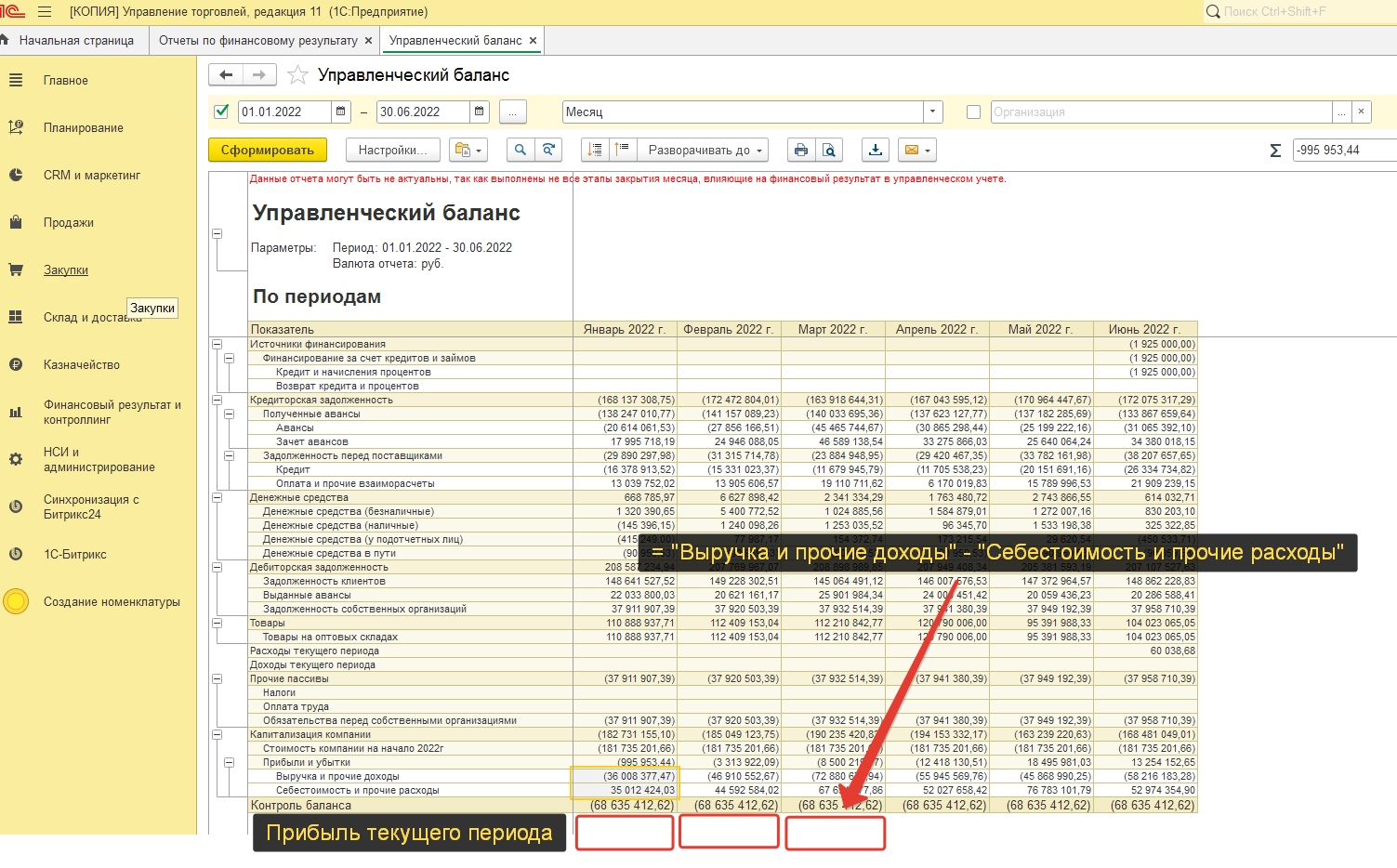The height and width of the screenshot is (868, 1397).
Task: Open the Казначейство section in sidebar
Action: [x=82, y=365]
